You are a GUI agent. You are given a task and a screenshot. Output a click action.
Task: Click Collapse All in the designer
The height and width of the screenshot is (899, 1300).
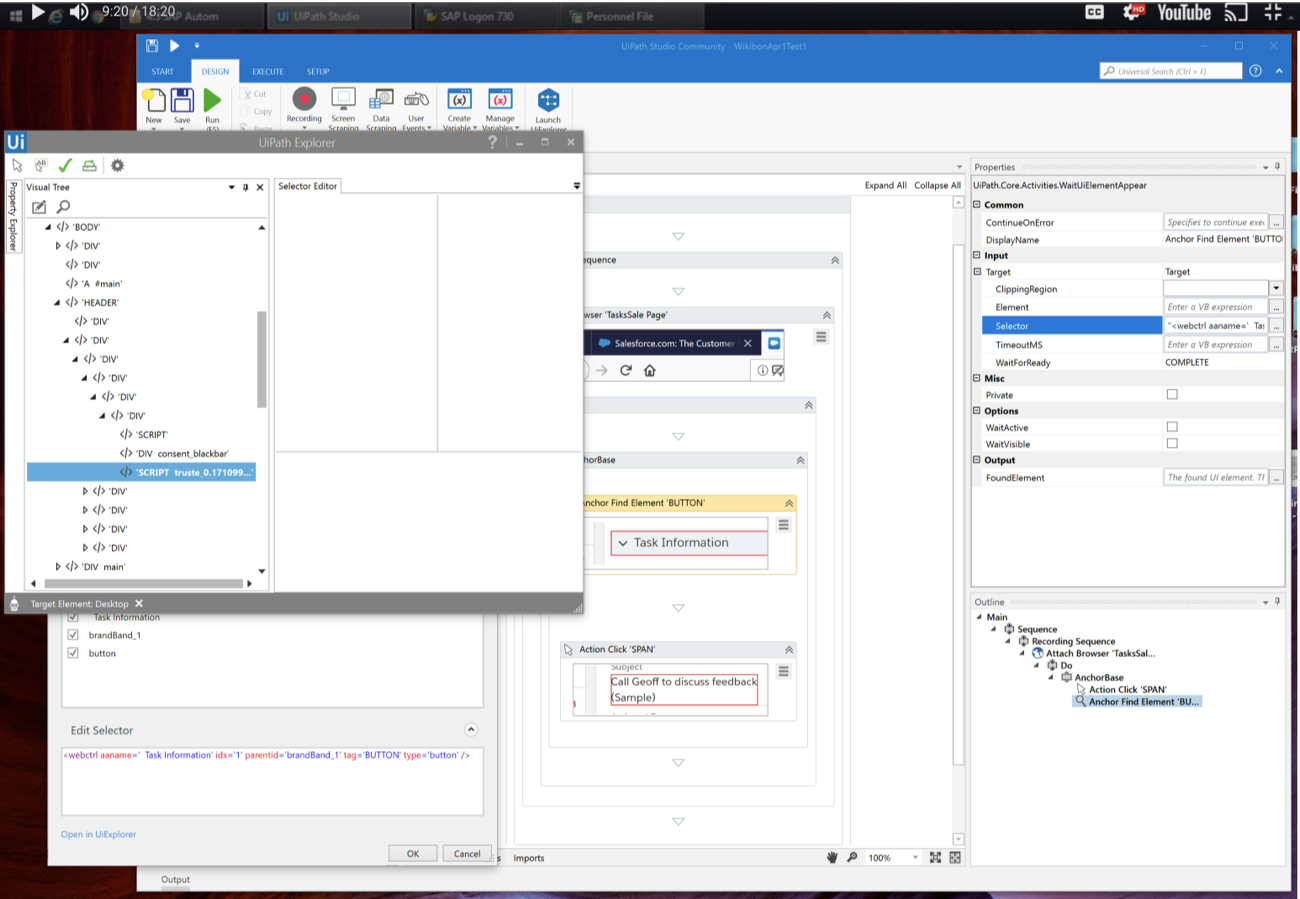(x=937, y=186)
